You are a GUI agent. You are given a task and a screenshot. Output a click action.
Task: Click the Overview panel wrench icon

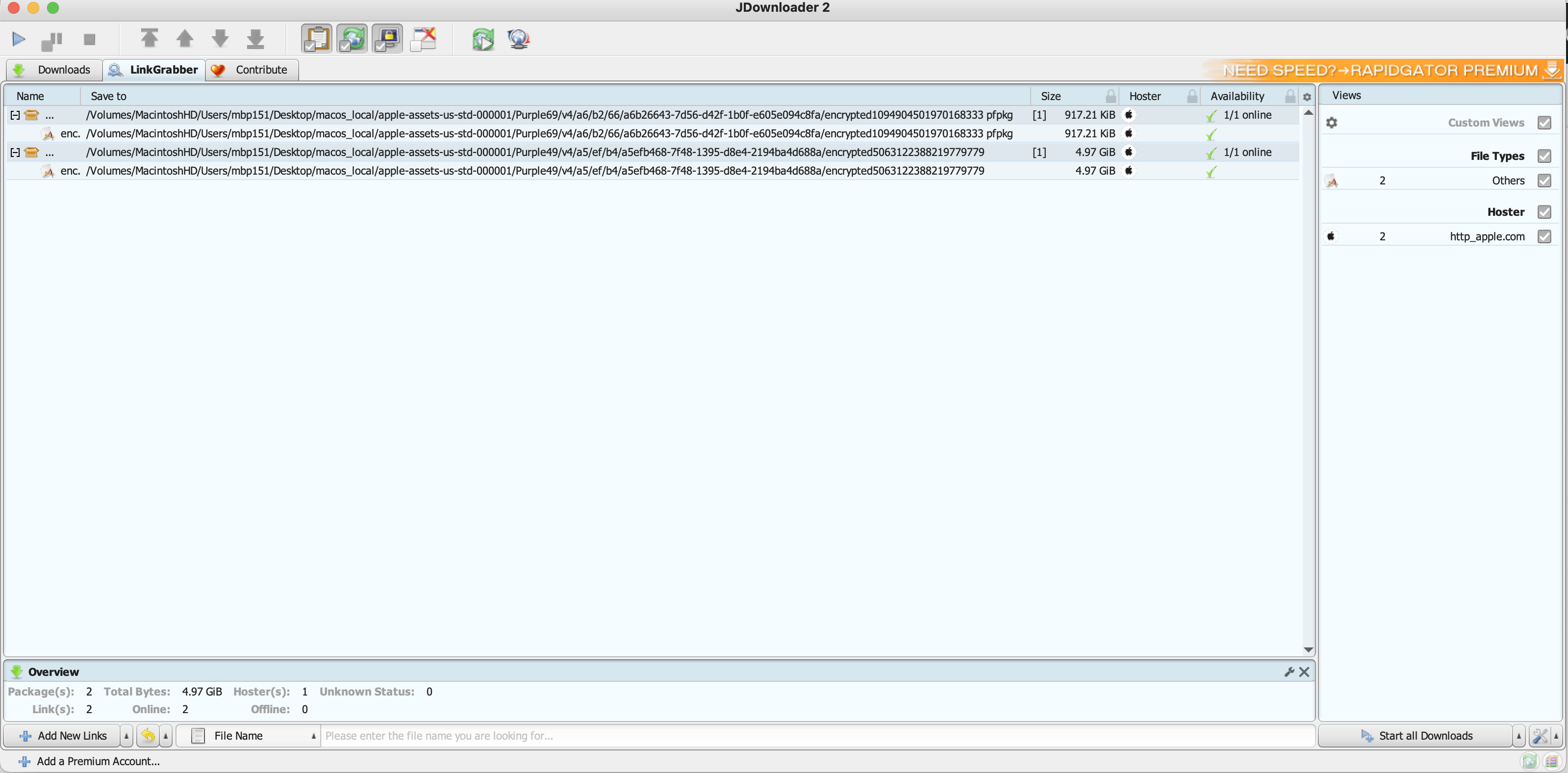(1289, 672)
